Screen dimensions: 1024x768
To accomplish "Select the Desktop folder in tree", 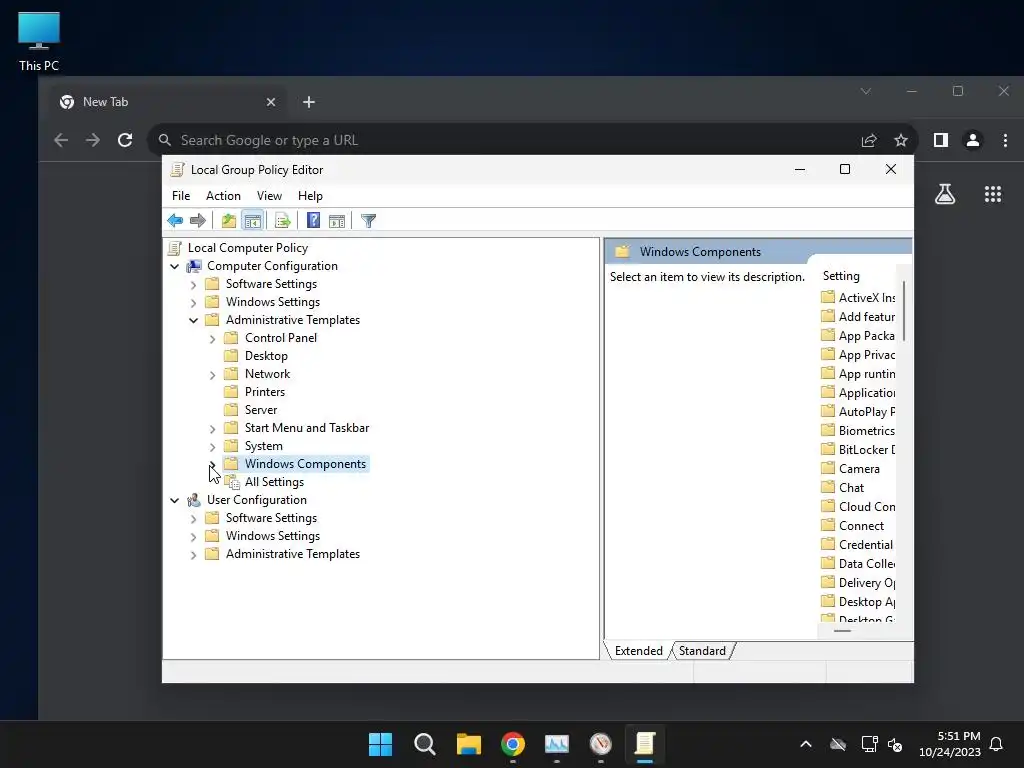I will point(266,356).
